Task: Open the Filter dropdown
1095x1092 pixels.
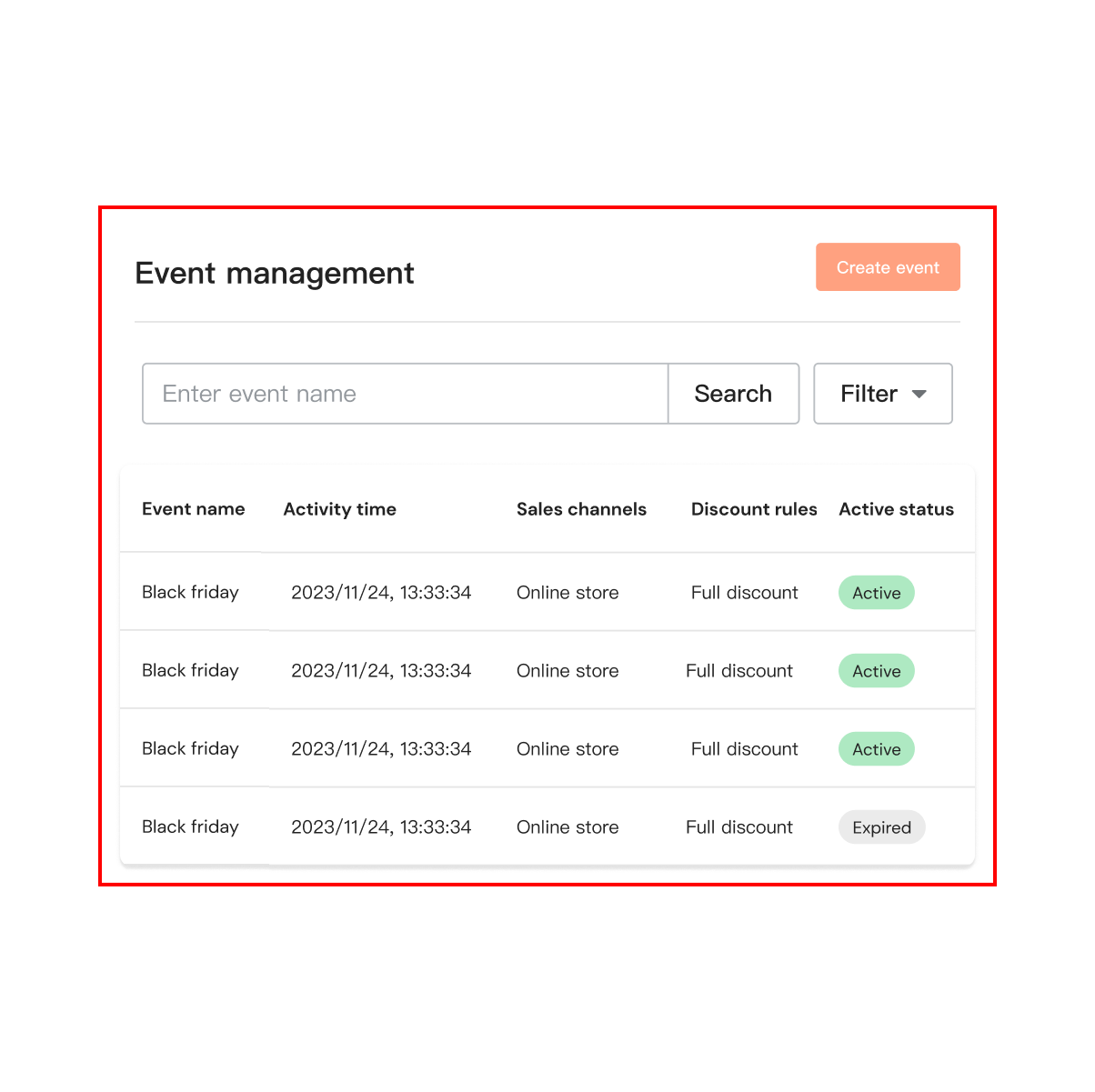Action: click(x=881, y=394)
